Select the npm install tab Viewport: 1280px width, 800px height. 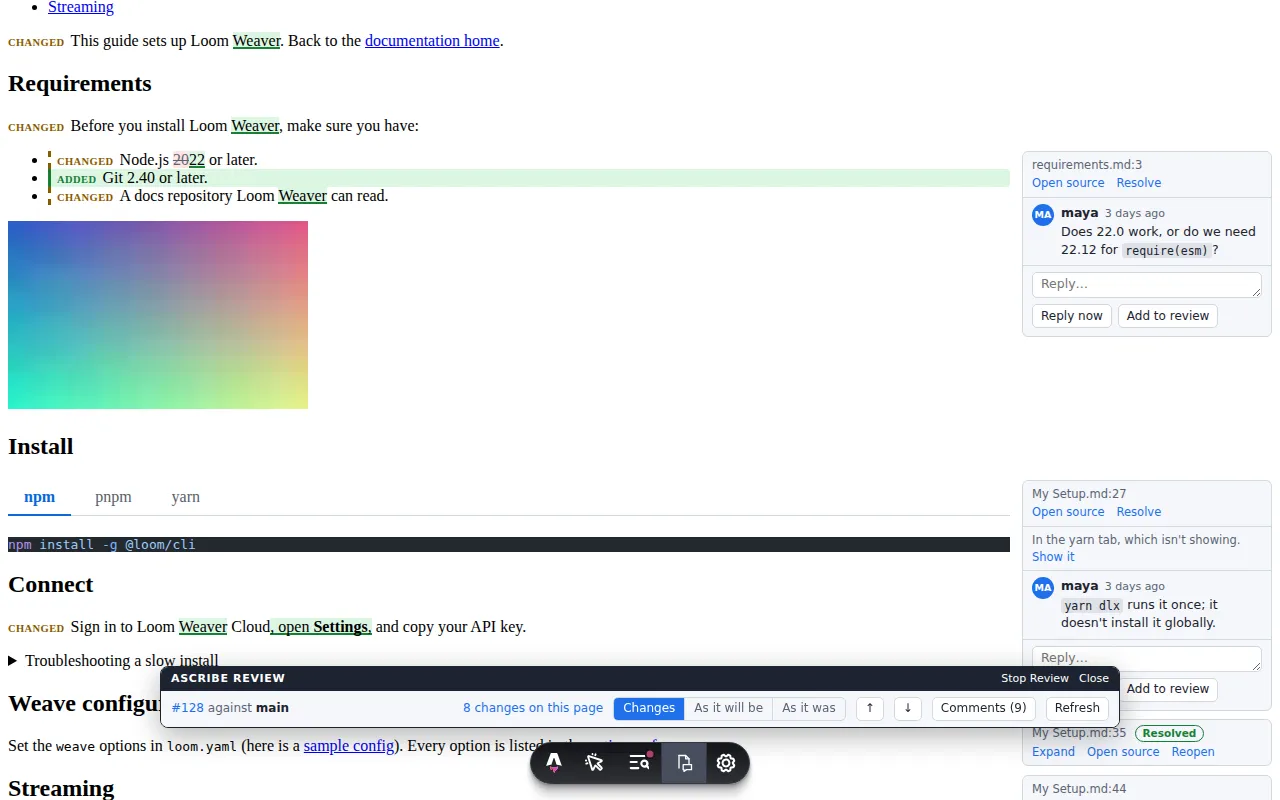click(x=39, y=497)
